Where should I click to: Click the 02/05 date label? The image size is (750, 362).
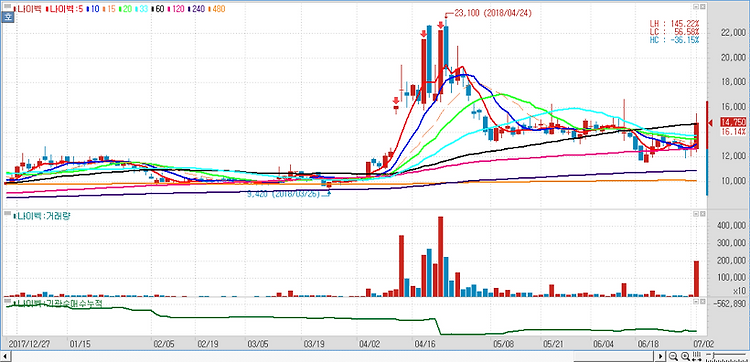pyautogui.click(x=164, y=344)
